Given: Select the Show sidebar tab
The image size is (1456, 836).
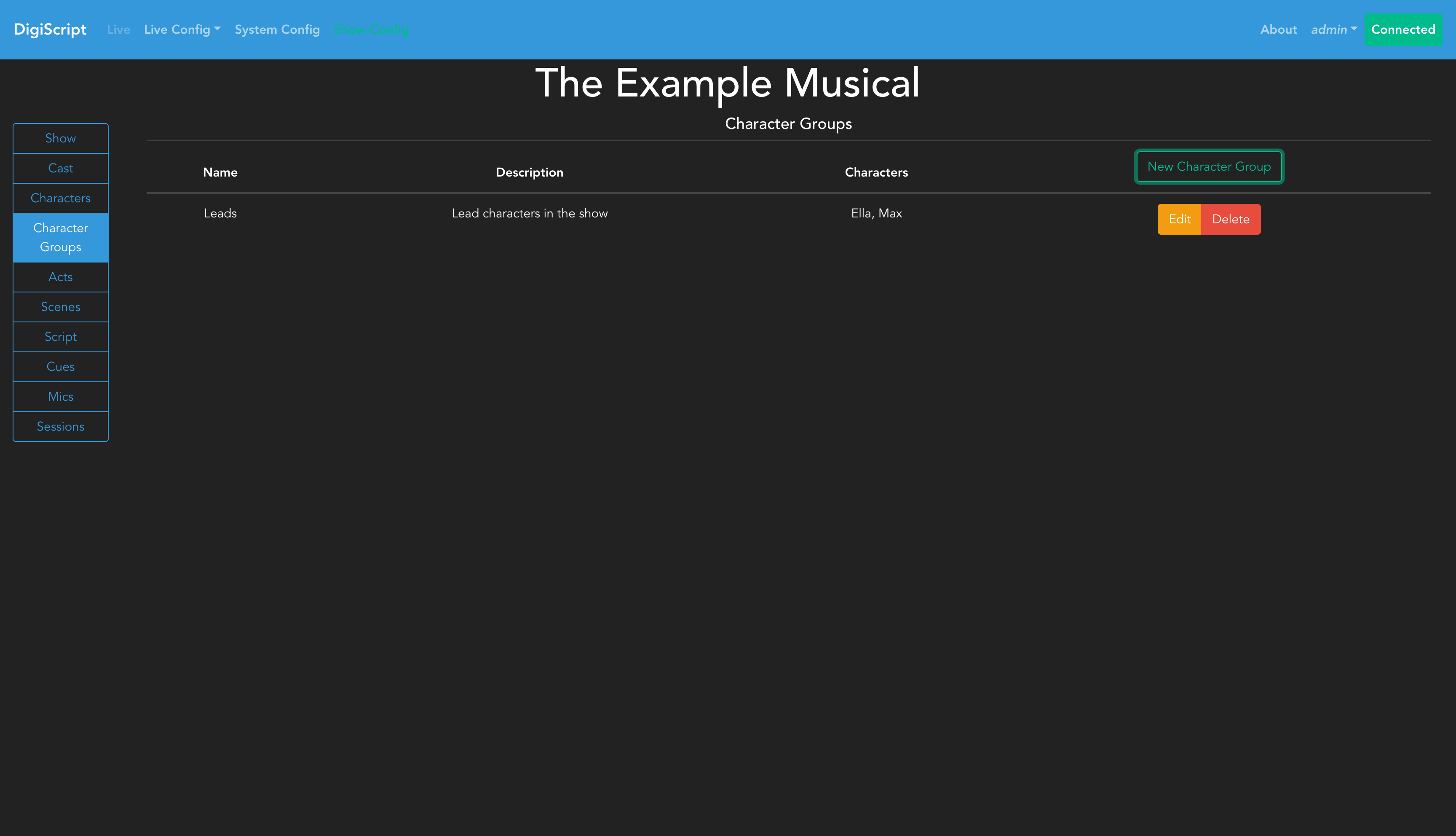Looking at the screenshot, I should [x=60, y=138].
